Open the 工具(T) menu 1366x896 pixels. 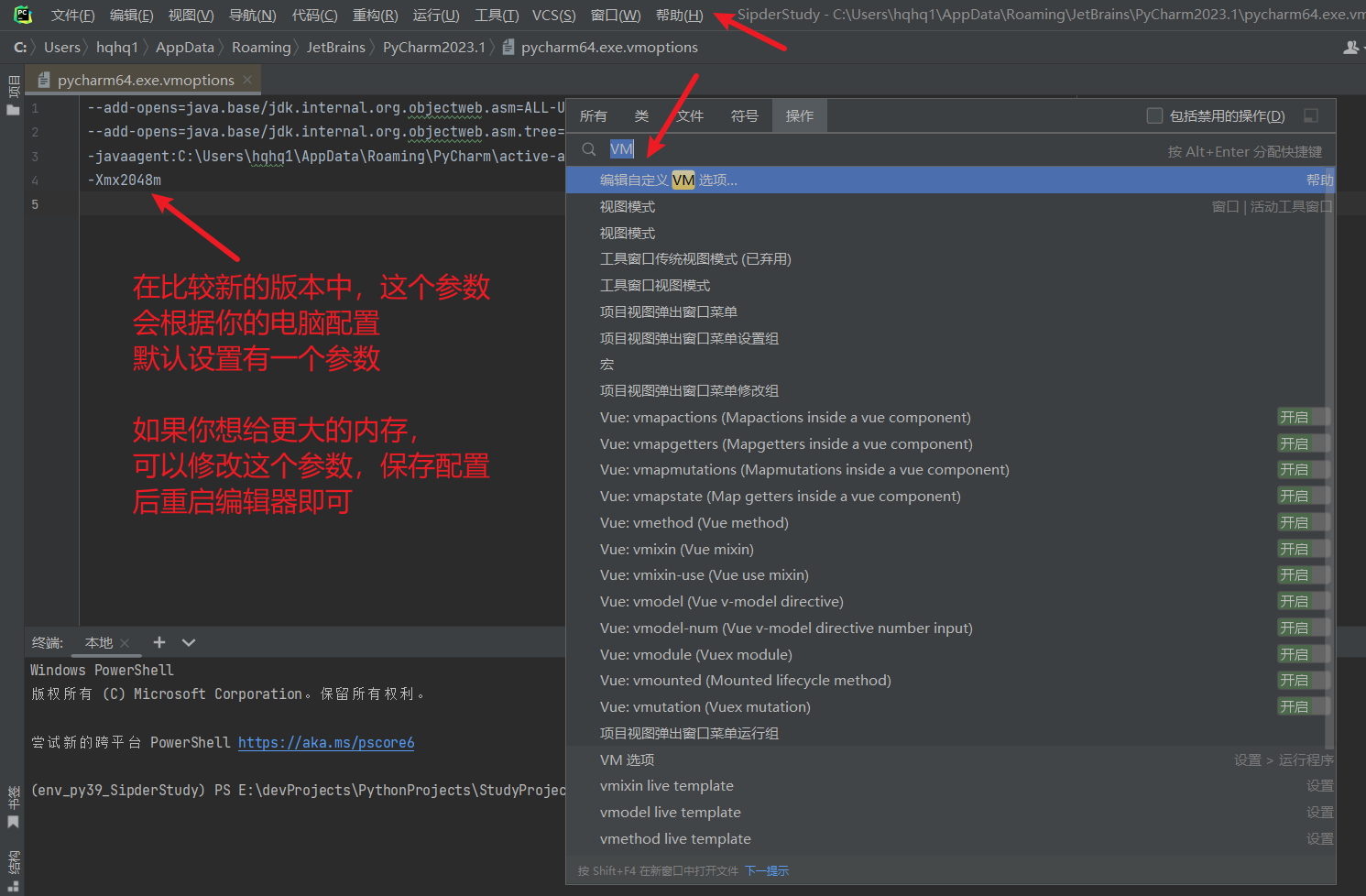[x=497, y=15]
